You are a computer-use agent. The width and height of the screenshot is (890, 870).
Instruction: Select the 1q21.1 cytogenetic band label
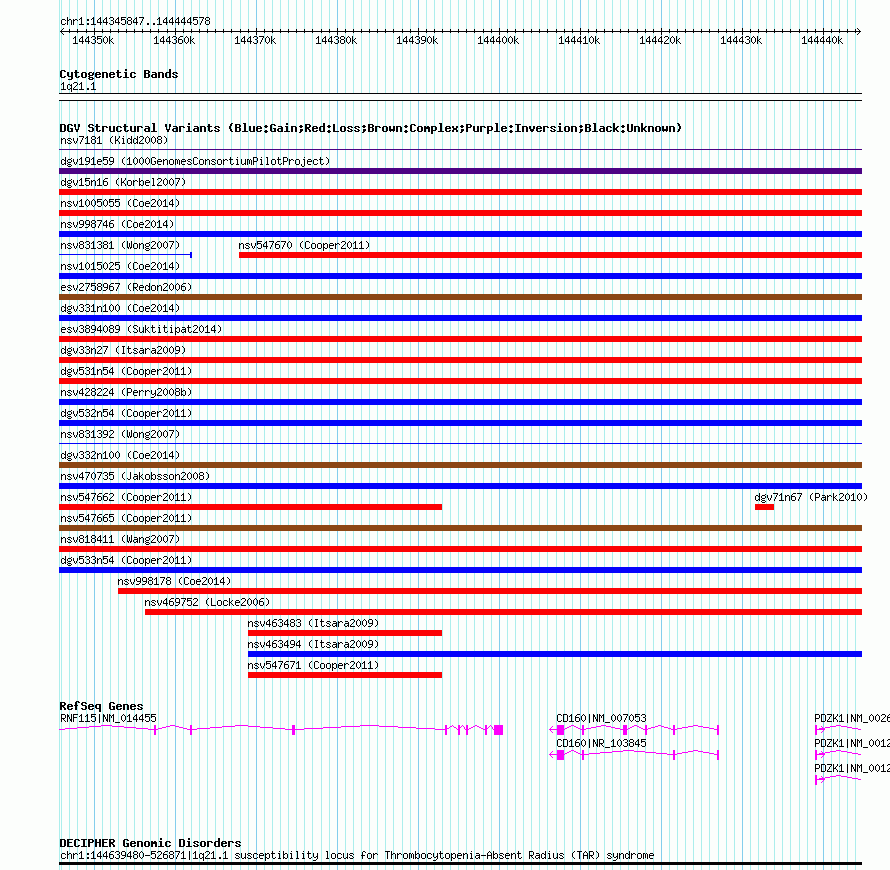(x=78, y=86)
